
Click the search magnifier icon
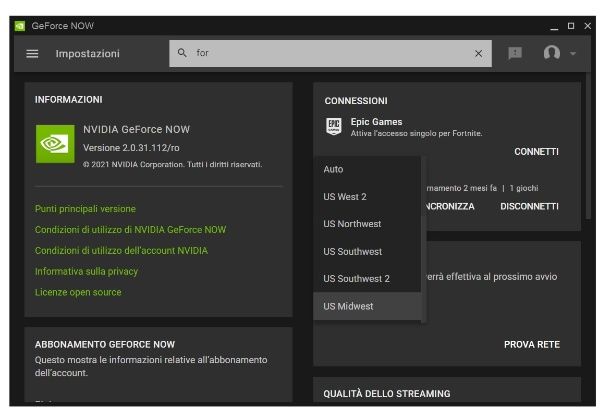(182, 53)
